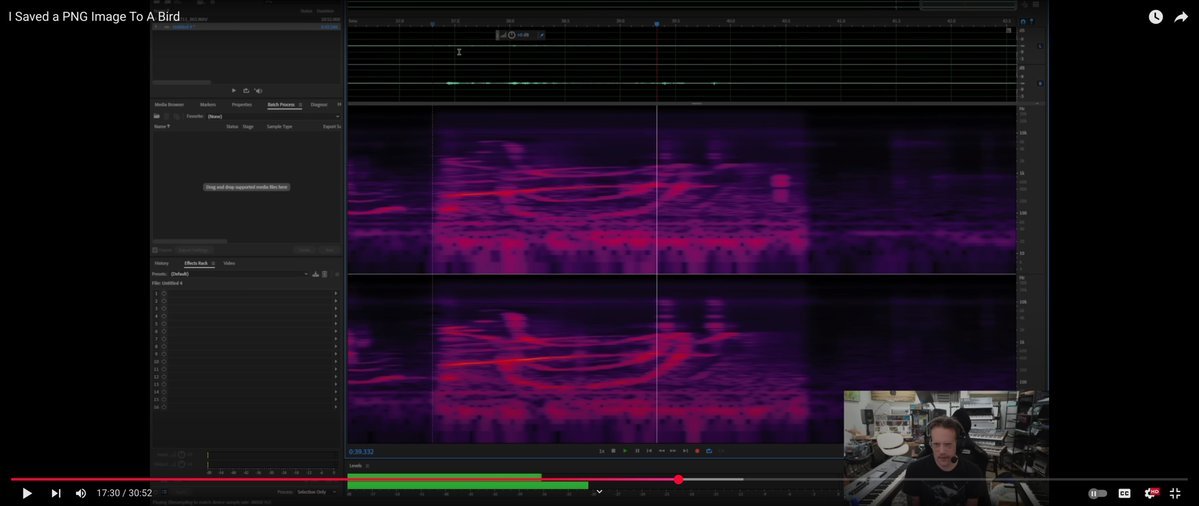
Task: Open the YouTube settings gear
Action: click(1150, 493)
